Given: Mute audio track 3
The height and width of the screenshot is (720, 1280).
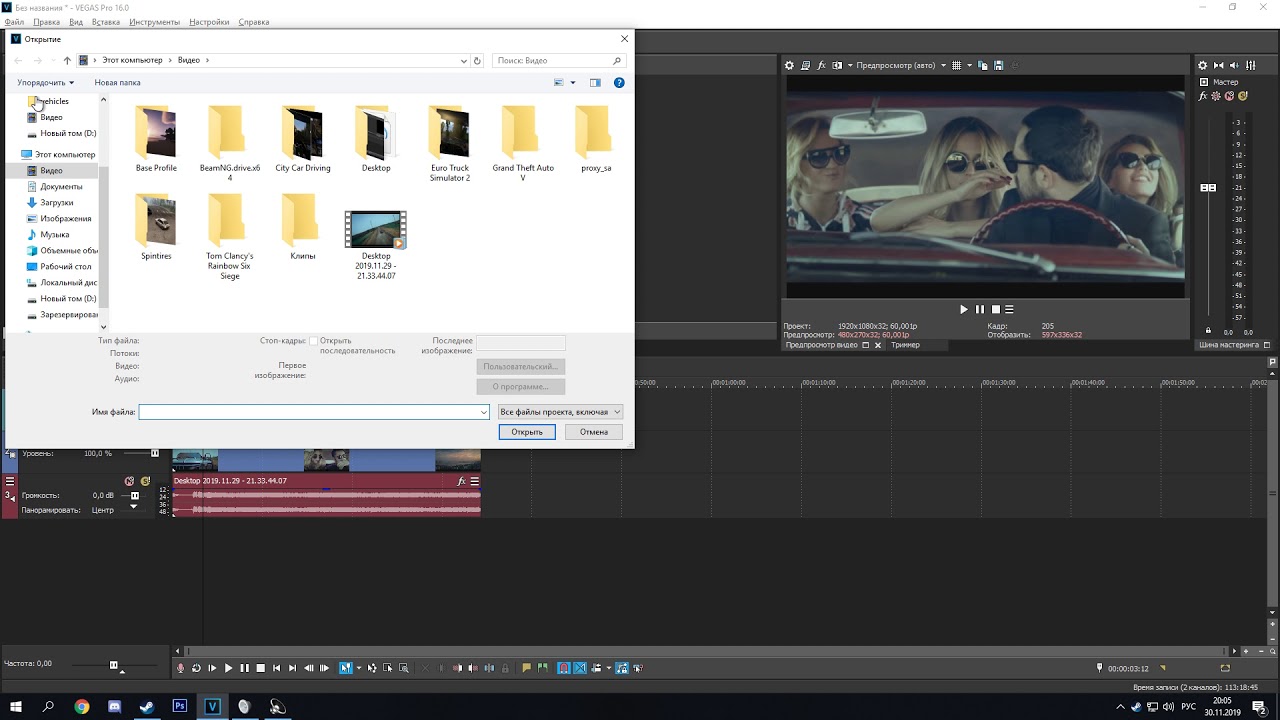Looking at the screenshot, I should [x=129, y=481].
